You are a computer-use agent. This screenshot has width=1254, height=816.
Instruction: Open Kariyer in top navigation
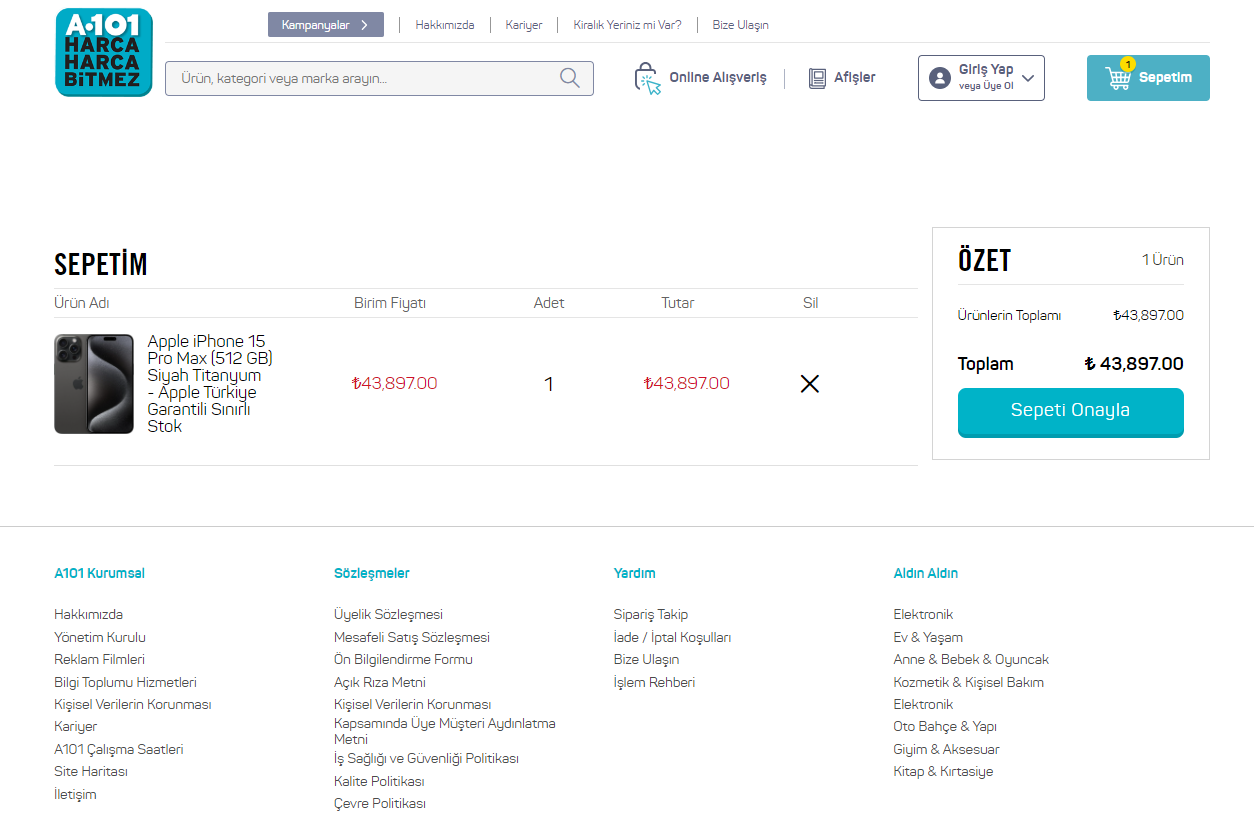[524, 25]
